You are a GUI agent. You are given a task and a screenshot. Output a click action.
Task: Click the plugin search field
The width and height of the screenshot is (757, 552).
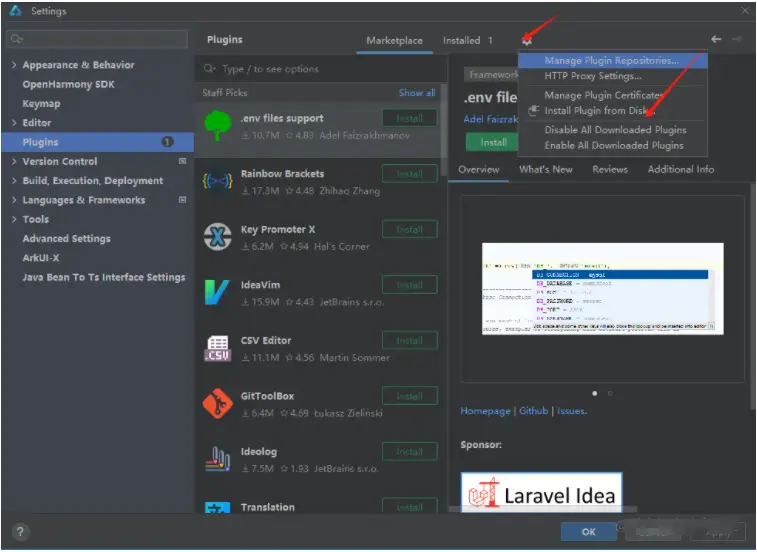(x=321, y=69)
